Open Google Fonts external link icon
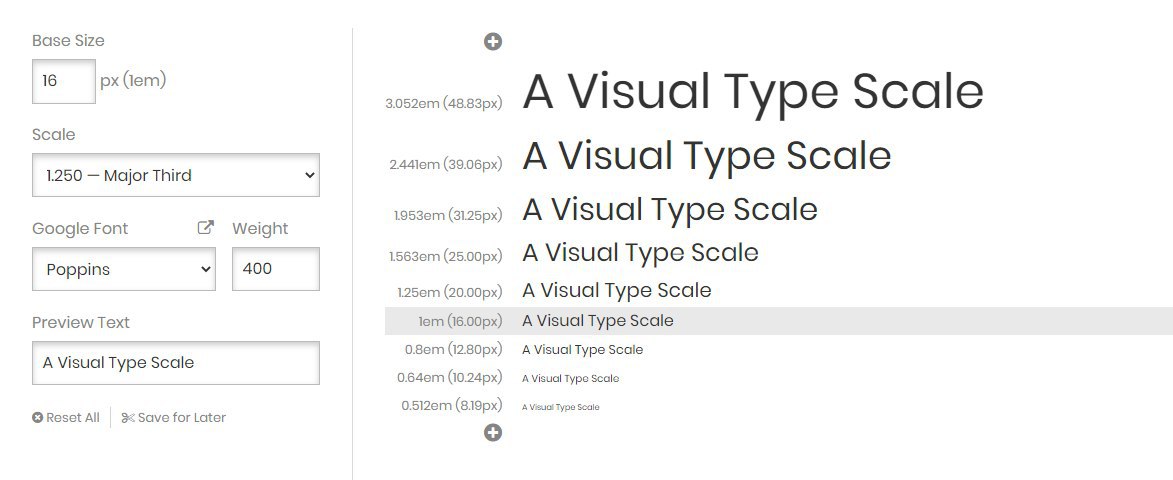The image size is (1173, 480). click(x=206, y=228)
